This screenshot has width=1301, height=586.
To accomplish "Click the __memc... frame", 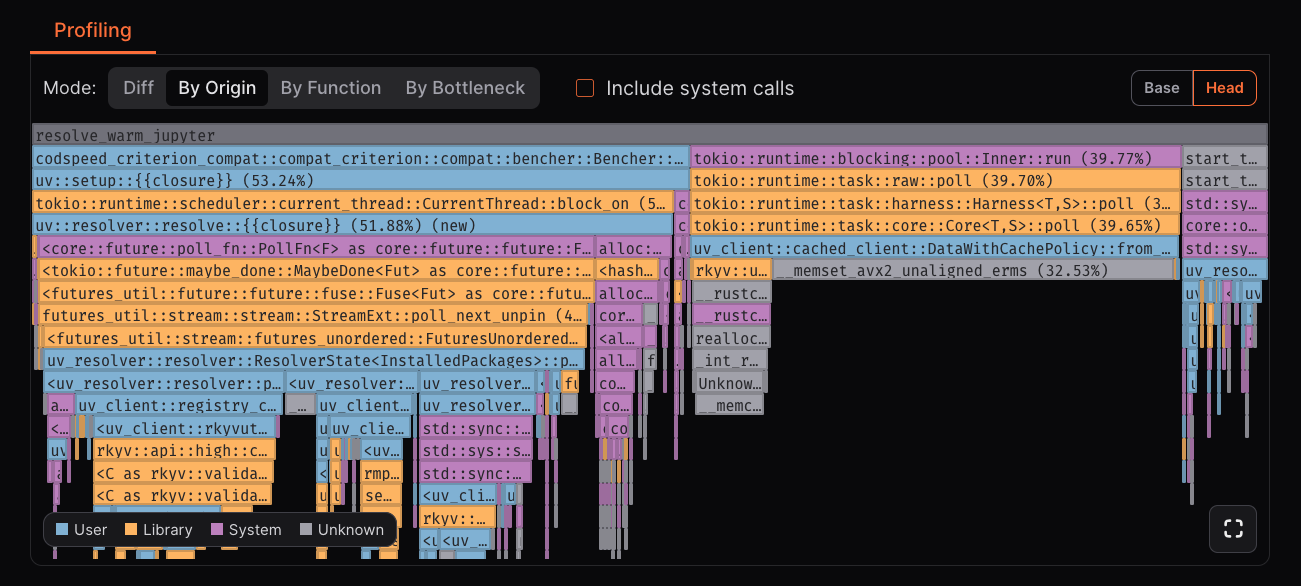I will pos(729,405).
